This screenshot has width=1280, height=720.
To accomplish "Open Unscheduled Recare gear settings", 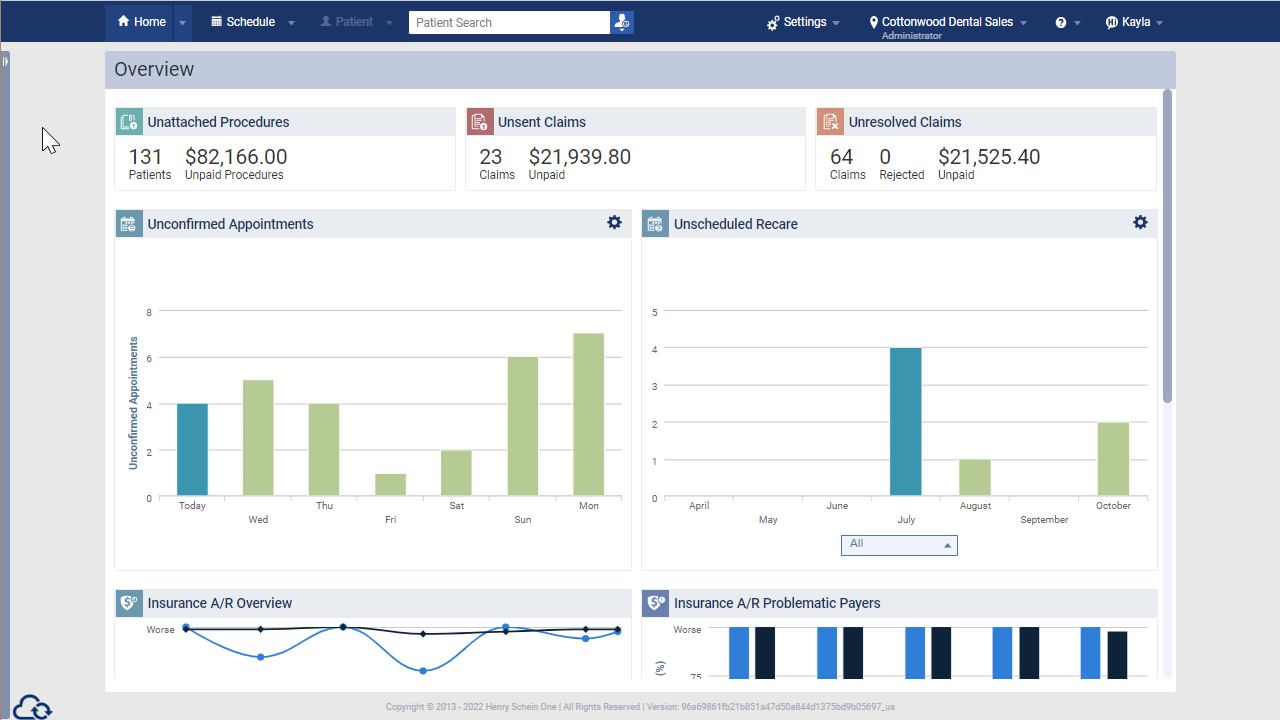I will pos(1140,222).
